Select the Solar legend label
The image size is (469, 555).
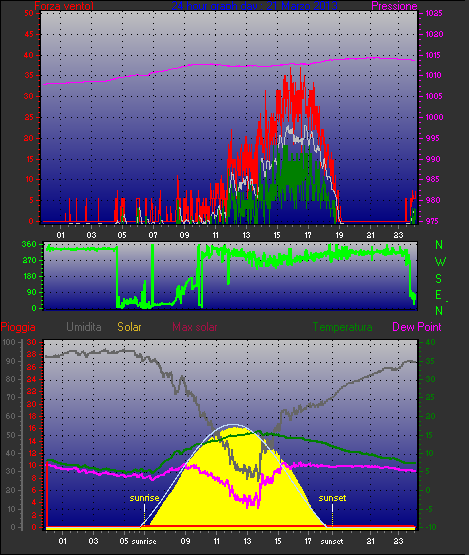129,327
